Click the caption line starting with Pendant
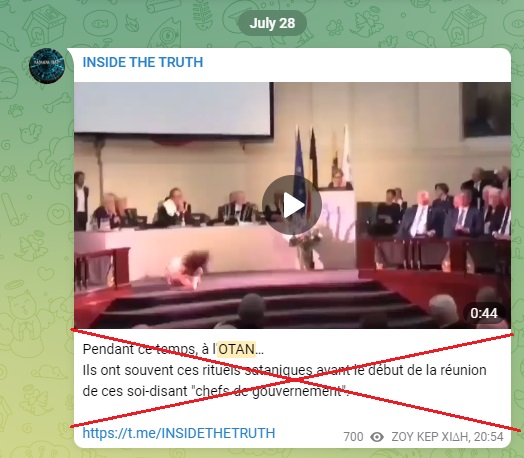Image resolution: width=524 pixels, height=458 pixels. [173, 349]
